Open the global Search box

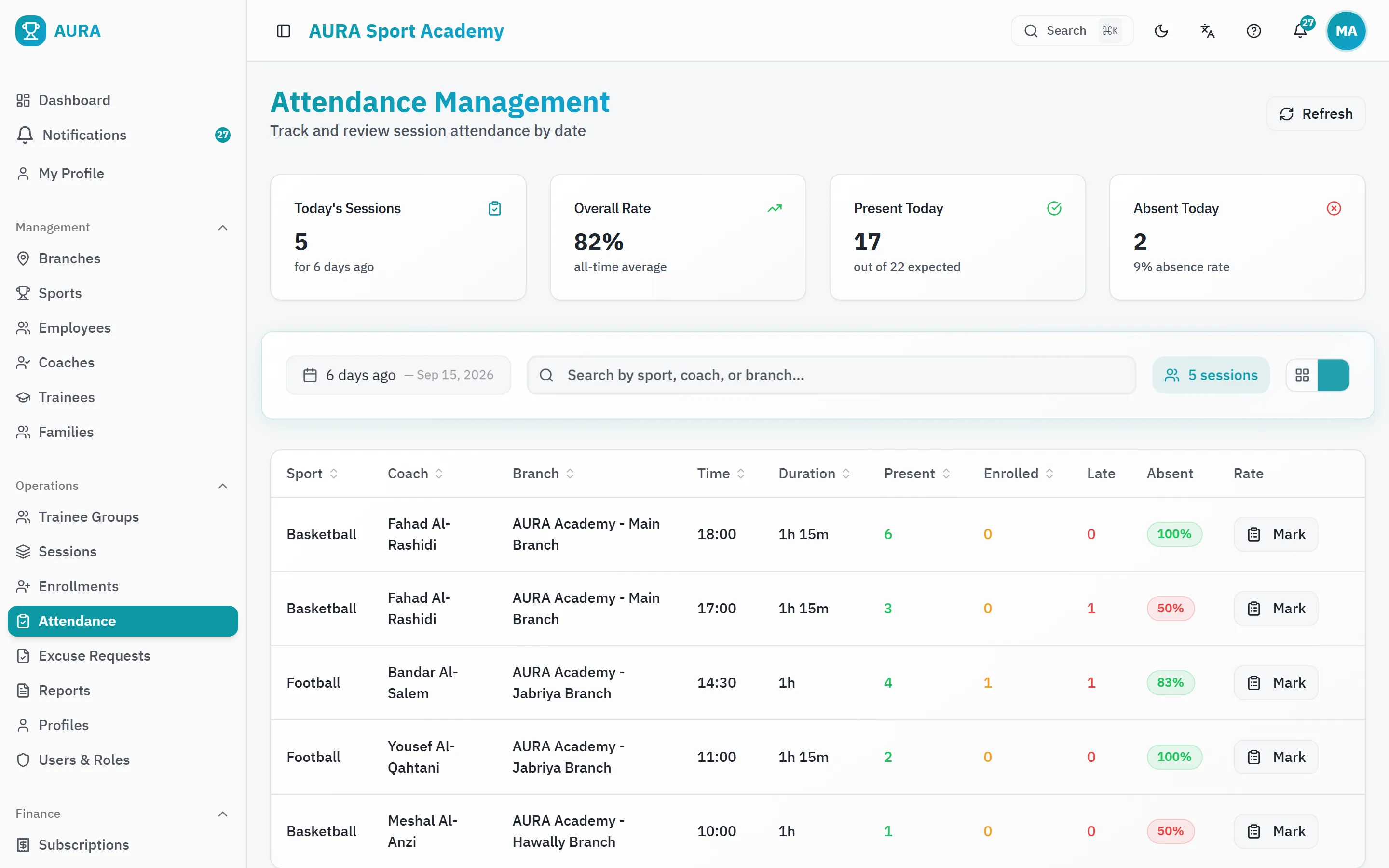click(x=1072, y=31)
